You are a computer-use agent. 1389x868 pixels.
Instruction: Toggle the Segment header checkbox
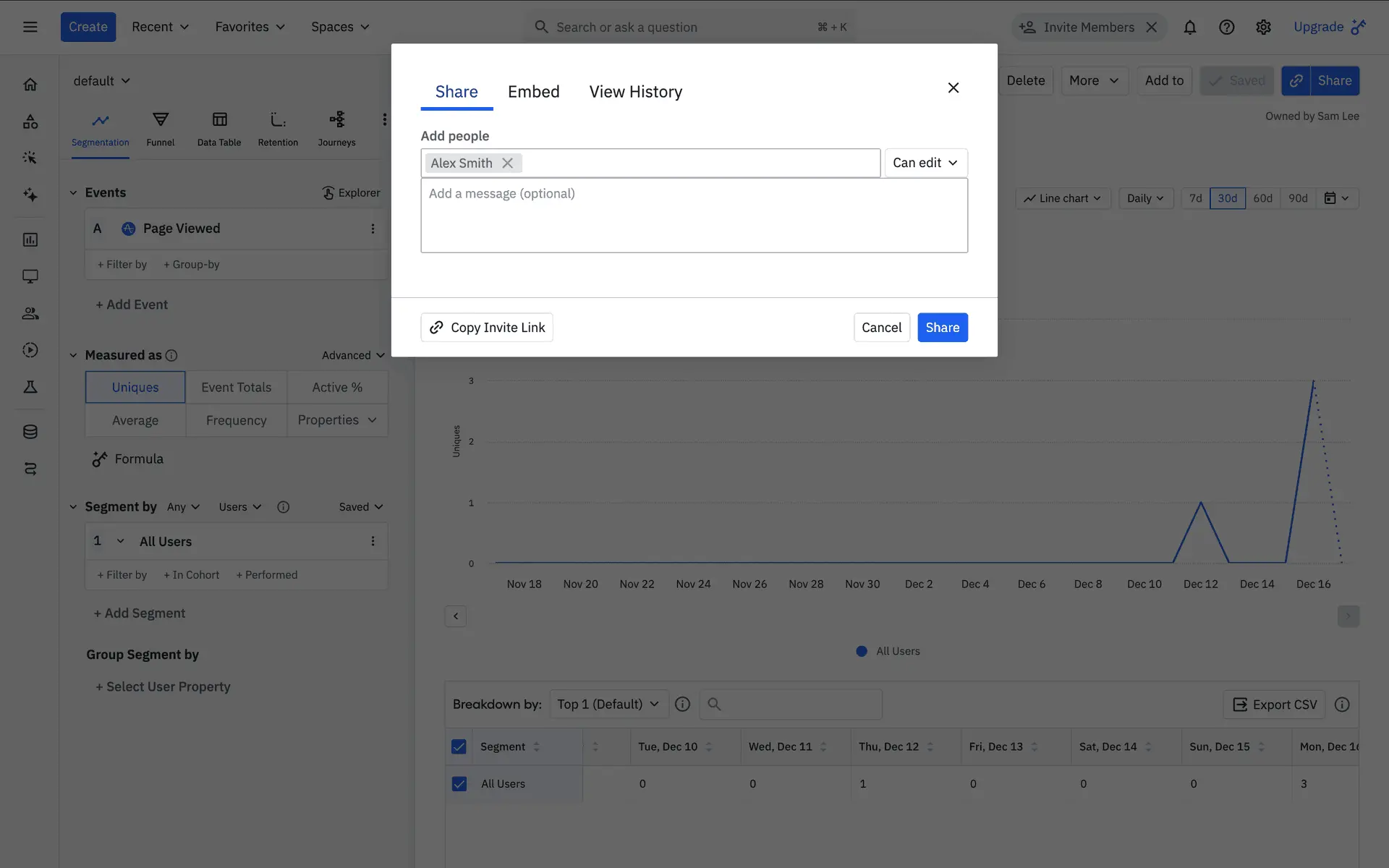[x=459, y=746]
